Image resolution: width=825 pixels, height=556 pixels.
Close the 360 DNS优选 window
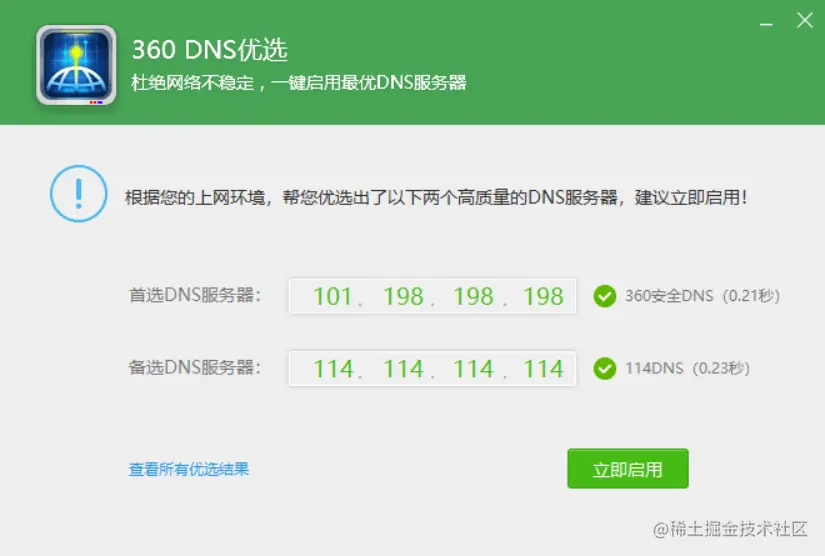pyautogui.click(x=804, y=21)
